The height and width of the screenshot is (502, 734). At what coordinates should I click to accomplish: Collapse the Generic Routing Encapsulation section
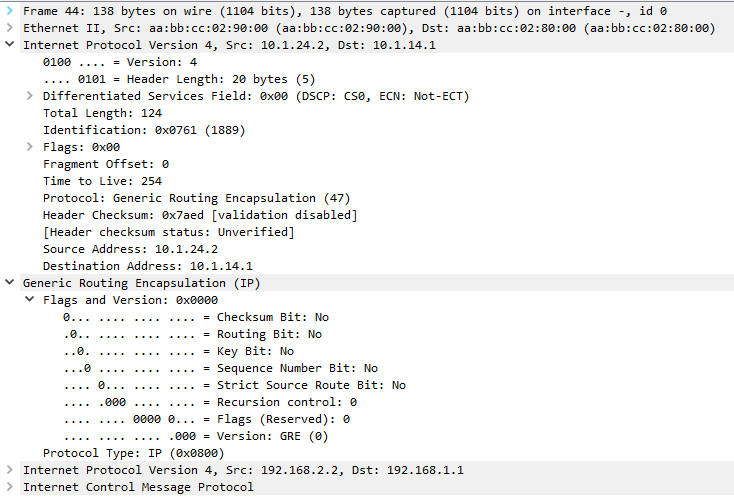(10, 283)
